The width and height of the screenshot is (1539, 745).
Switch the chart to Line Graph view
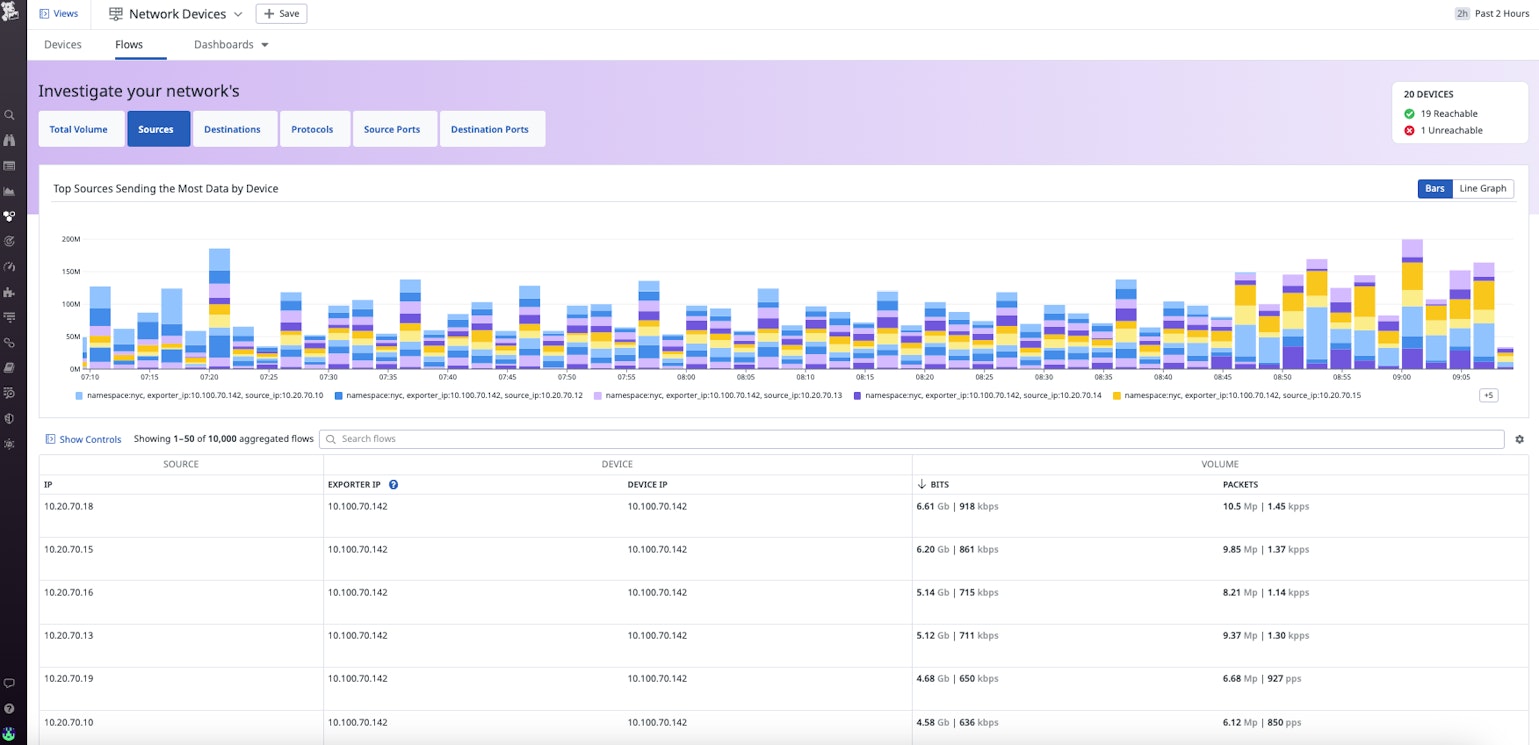(x=1482, y=188)
